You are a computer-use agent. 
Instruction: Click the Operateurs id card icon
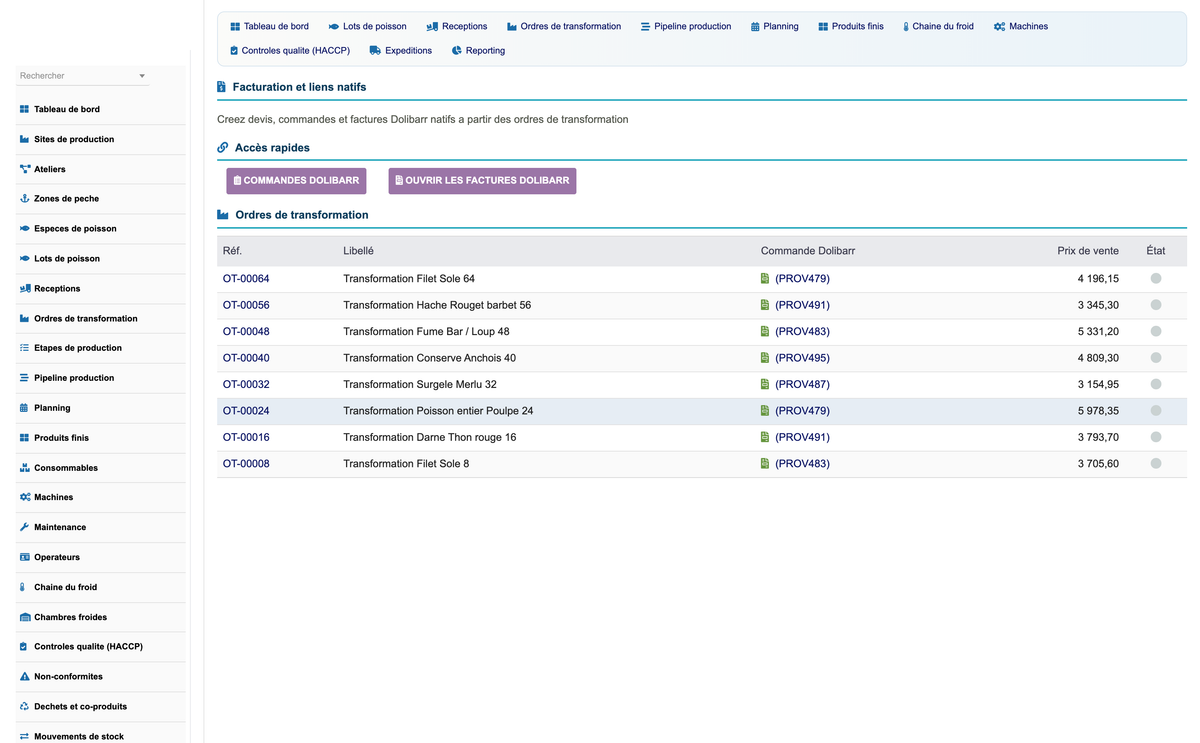(x=24, y=557)
